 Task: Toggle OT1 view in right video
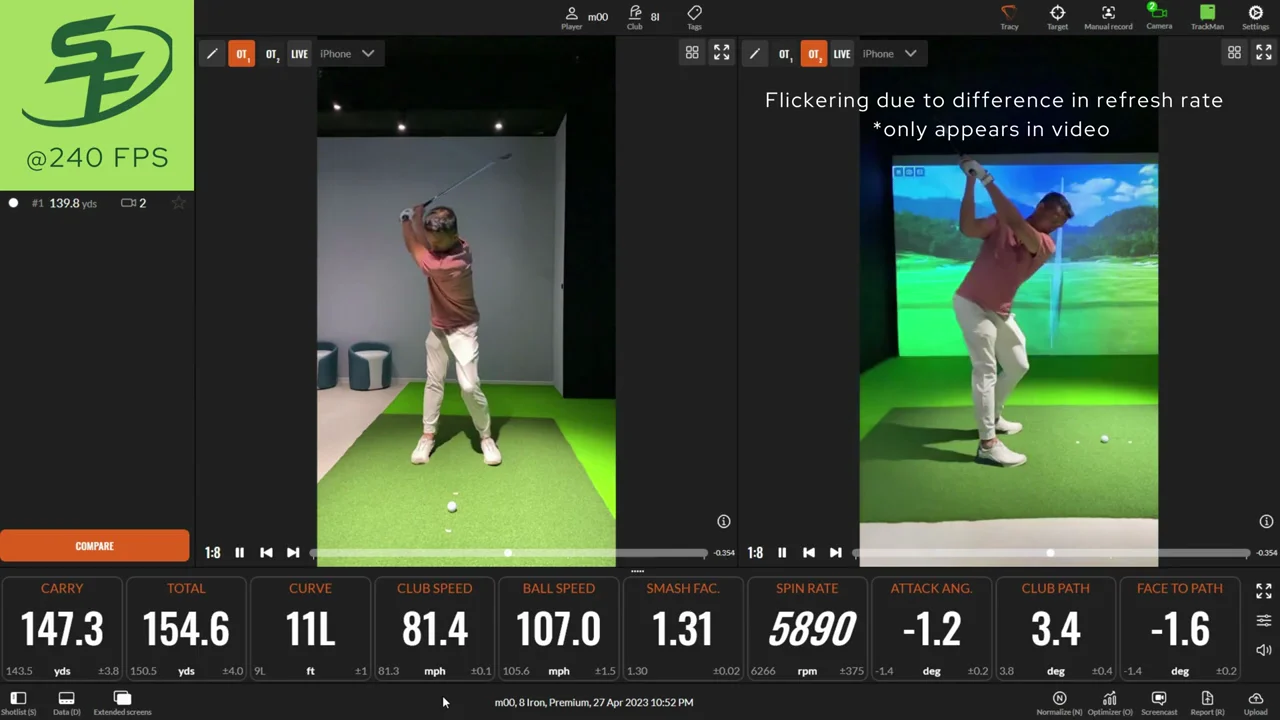coord(784,54)
